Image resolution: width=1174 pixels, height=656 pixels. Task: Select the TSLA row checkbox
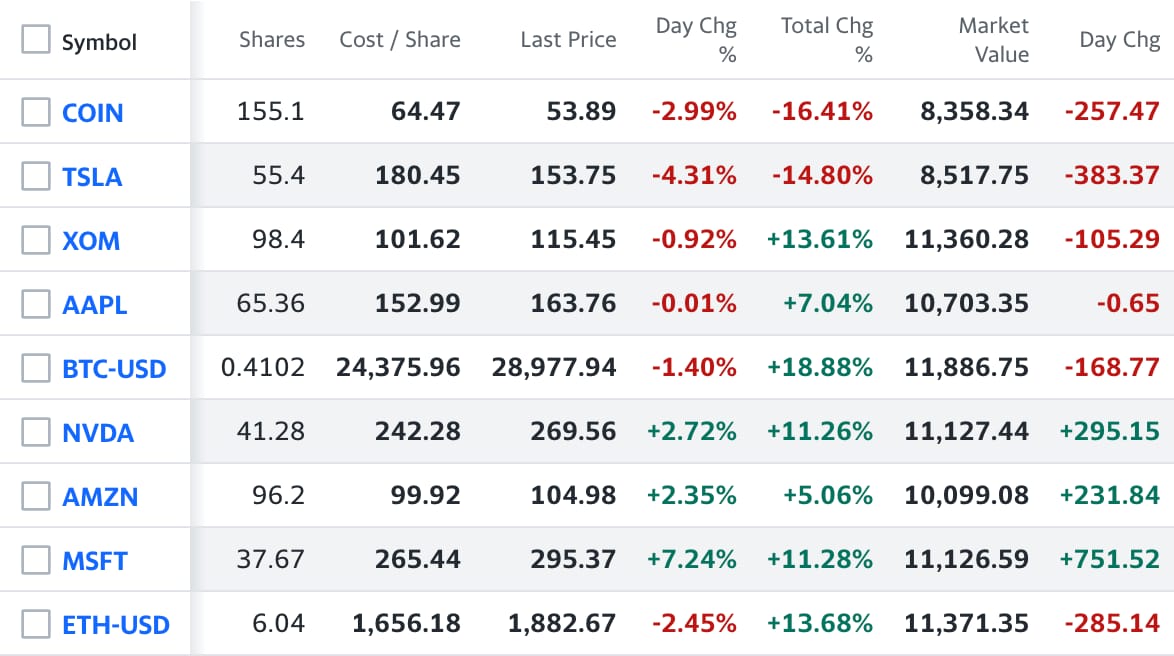coord(36,176)
